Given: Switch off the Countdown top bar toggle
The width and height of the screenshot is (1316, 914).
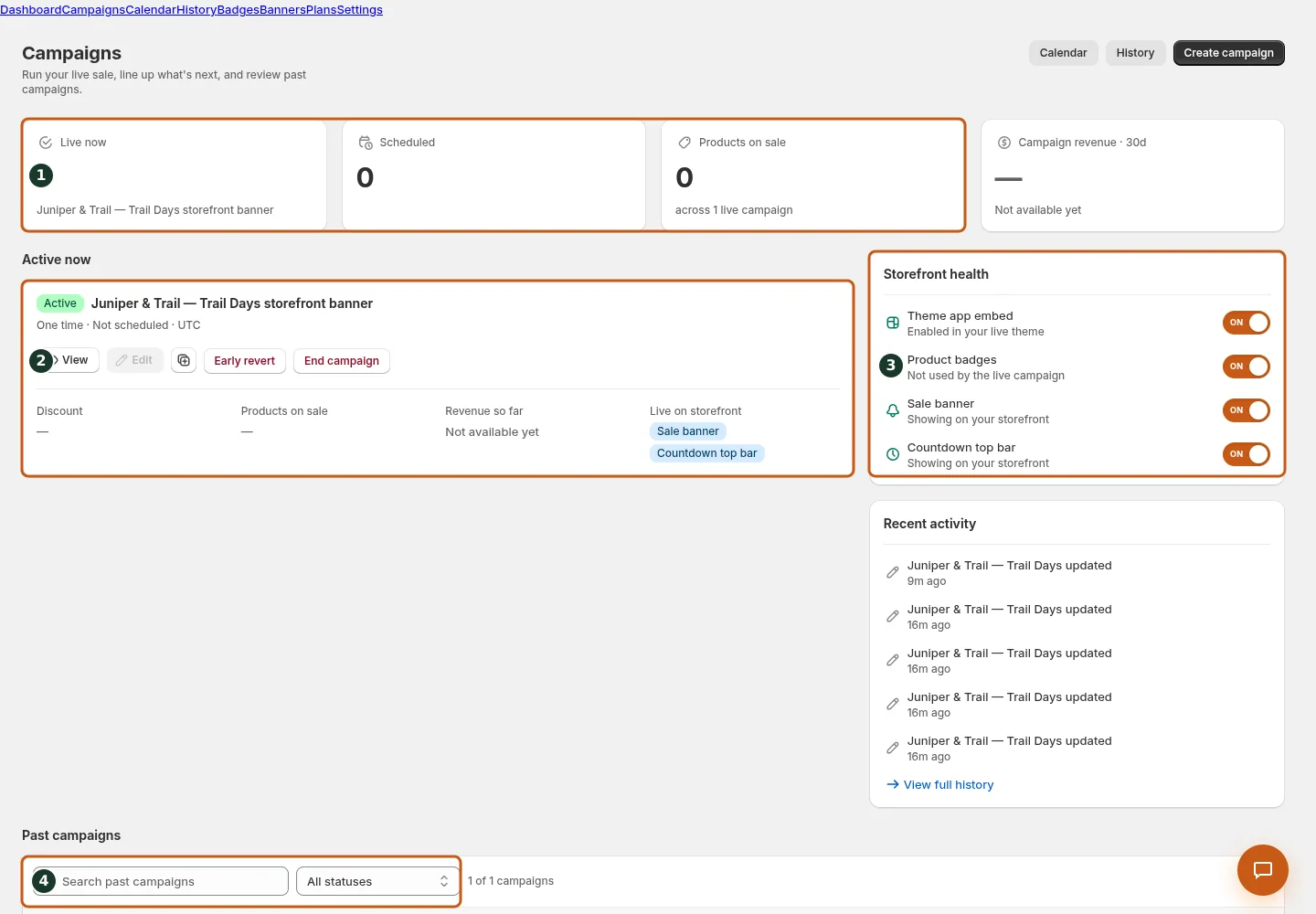Looking at the screenshot, I should pos(1247,454).
